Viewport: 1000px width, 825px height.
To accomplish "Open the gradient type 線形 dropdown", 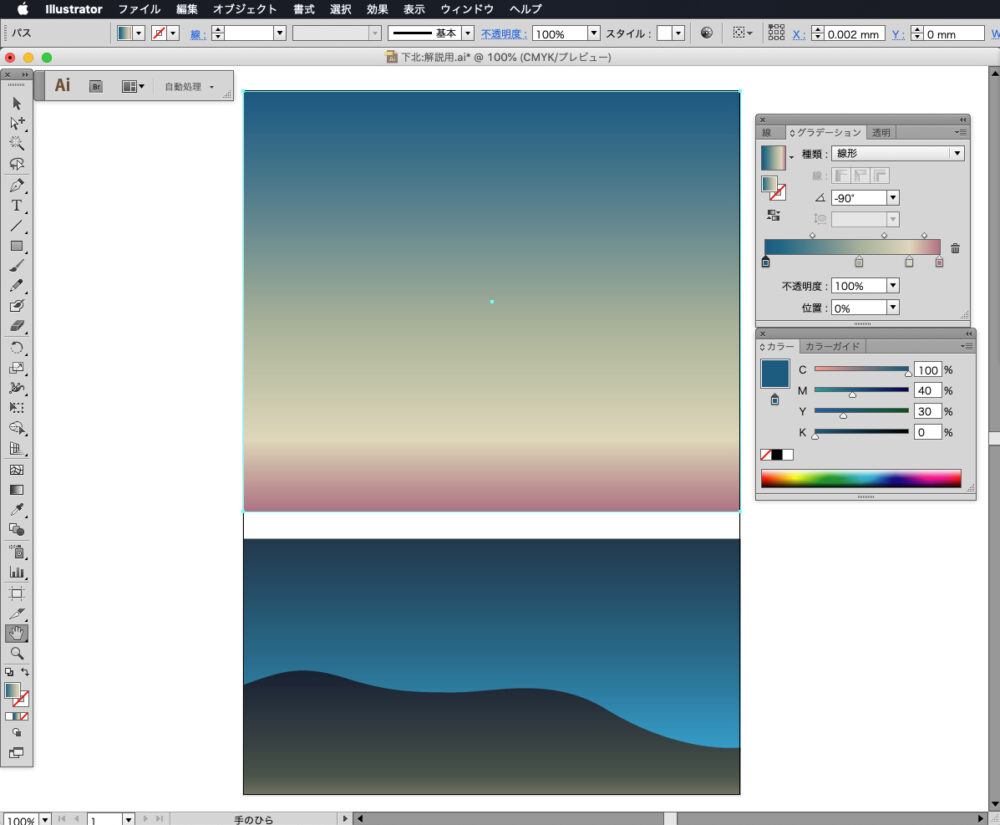I will coord(956,154).
